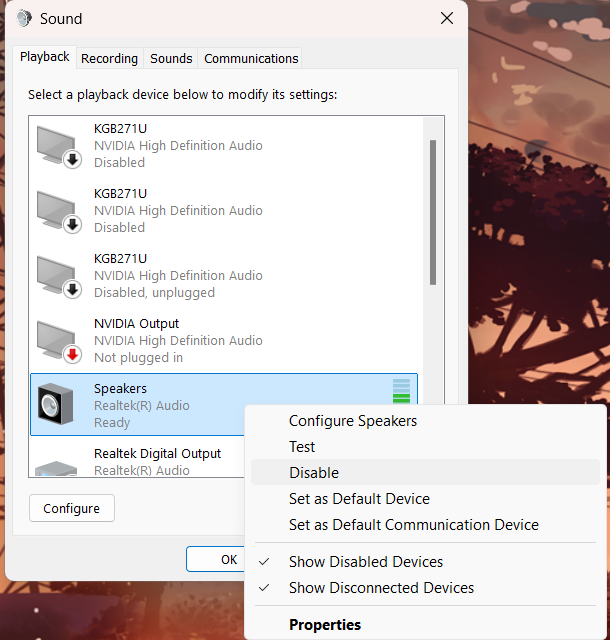Select the NVIDIA Output device name
Screen dimensions: 610x640
(136, 324)
